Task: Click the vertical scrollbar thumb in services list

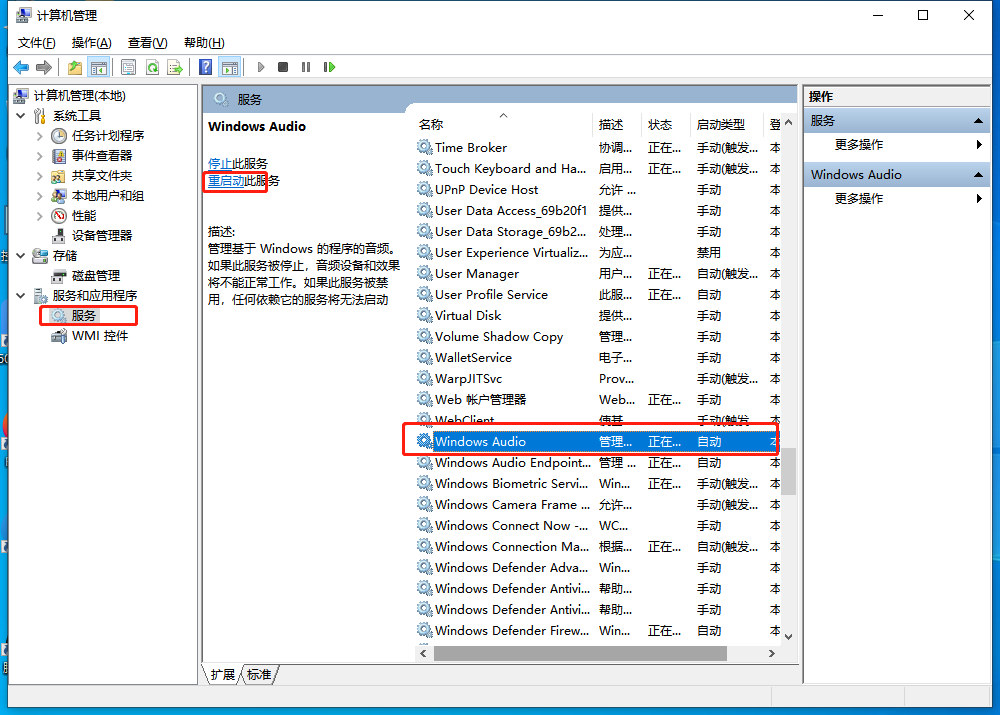Action: coord(788,470)
